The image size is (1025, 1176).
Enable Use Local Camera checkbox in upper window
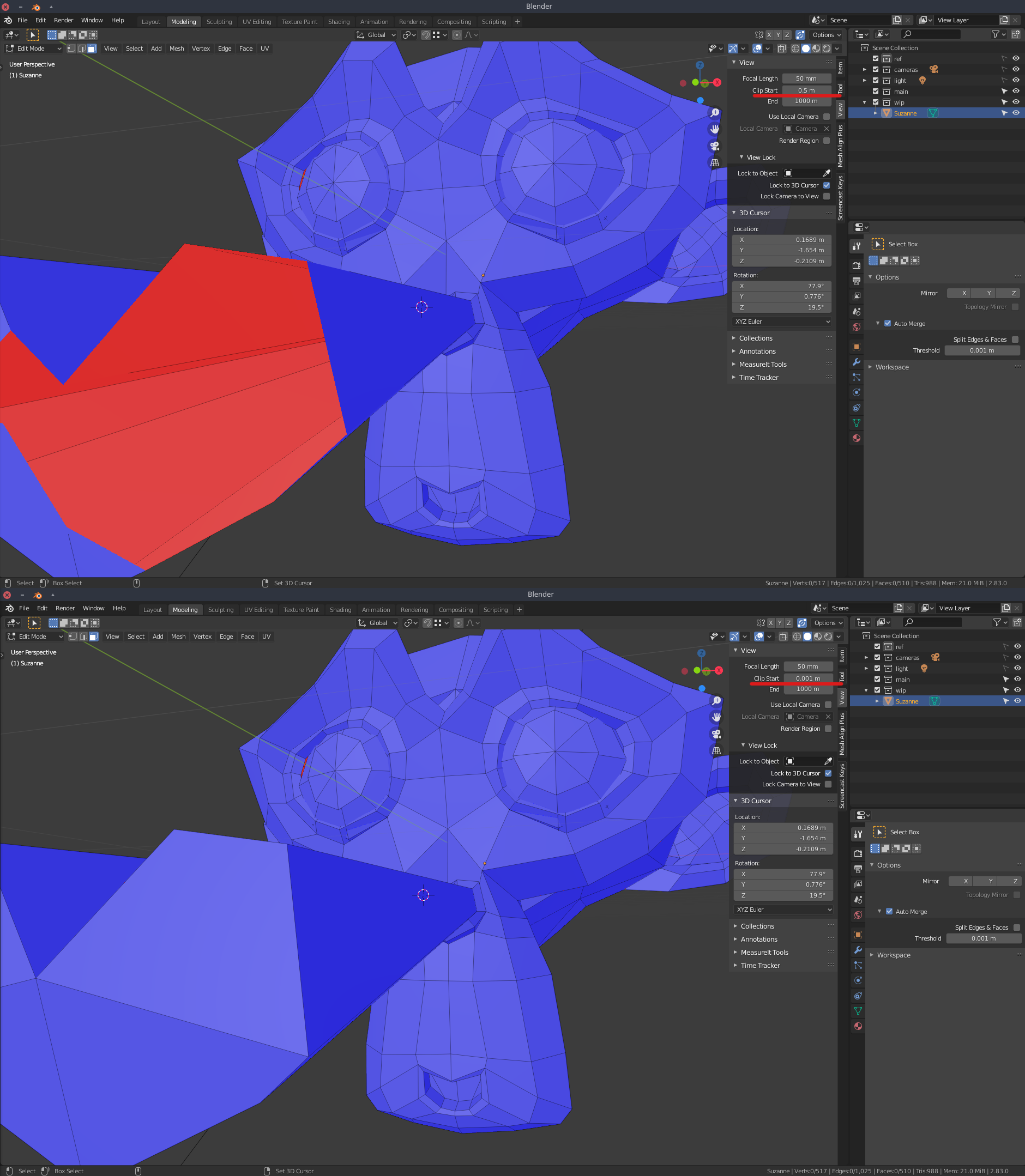(x=826, y=117)
